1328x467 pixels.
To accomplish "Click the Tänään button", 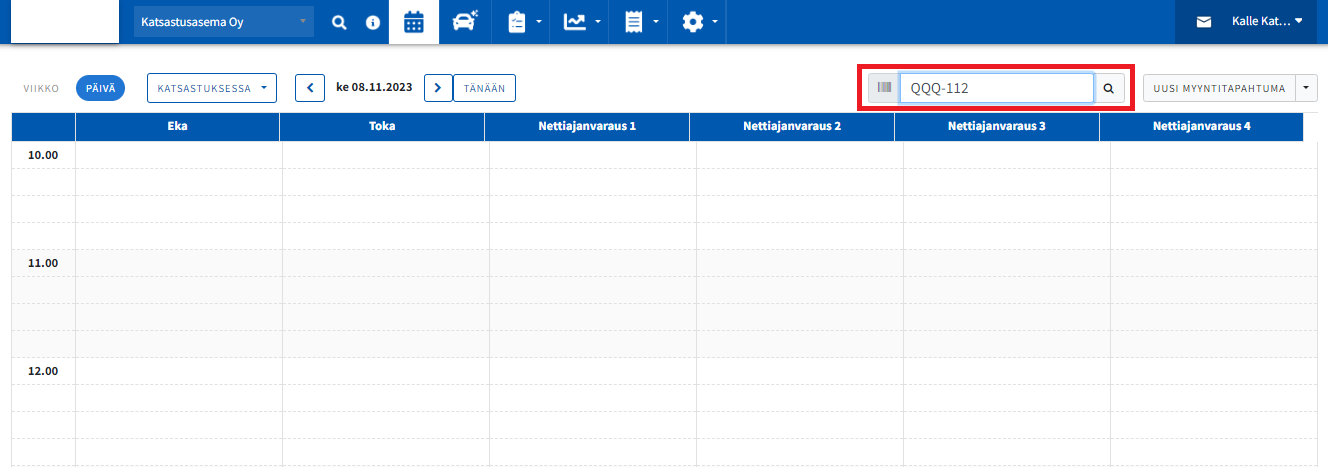I will pyautogui.click(x=484, y=88).
